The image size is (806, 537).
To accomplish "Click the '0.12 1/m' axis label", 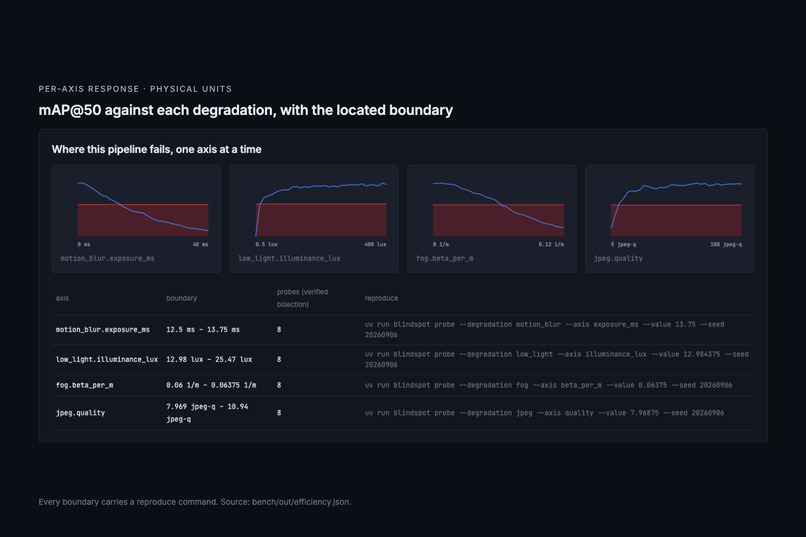I will pos(551,244).
